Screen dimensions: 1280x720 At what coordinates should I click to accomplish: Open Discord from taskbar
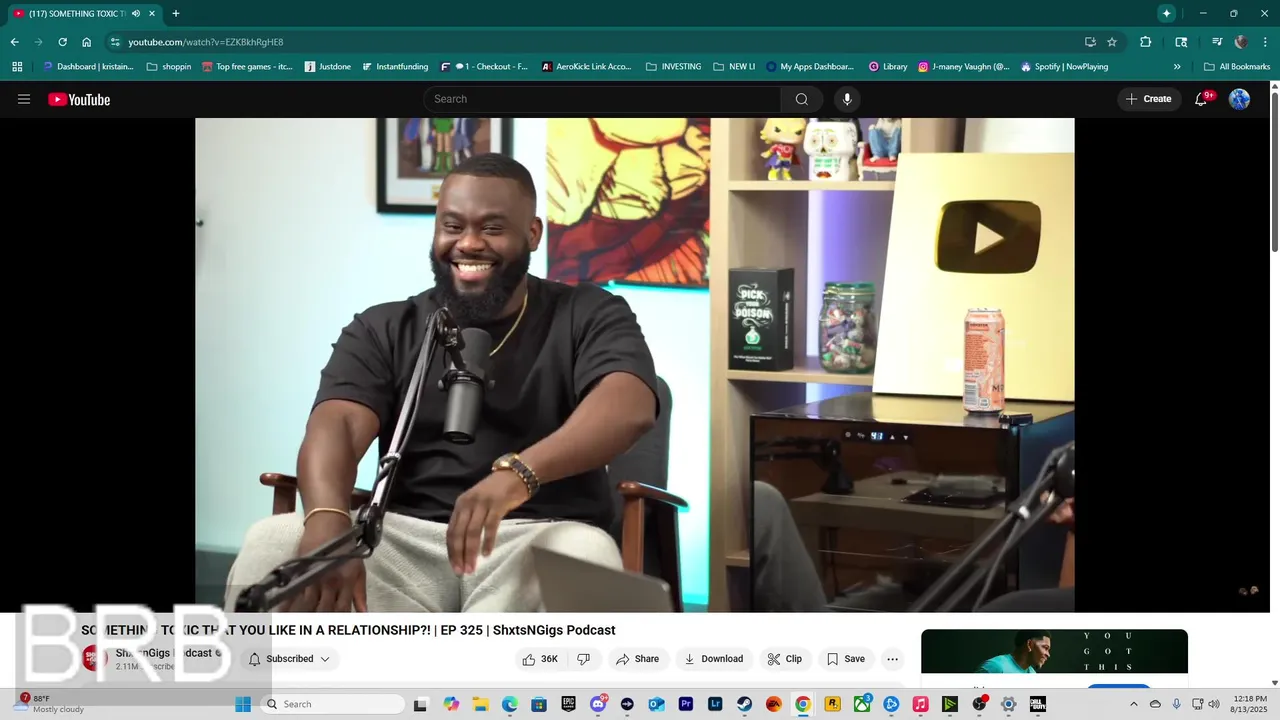(598, 704)
